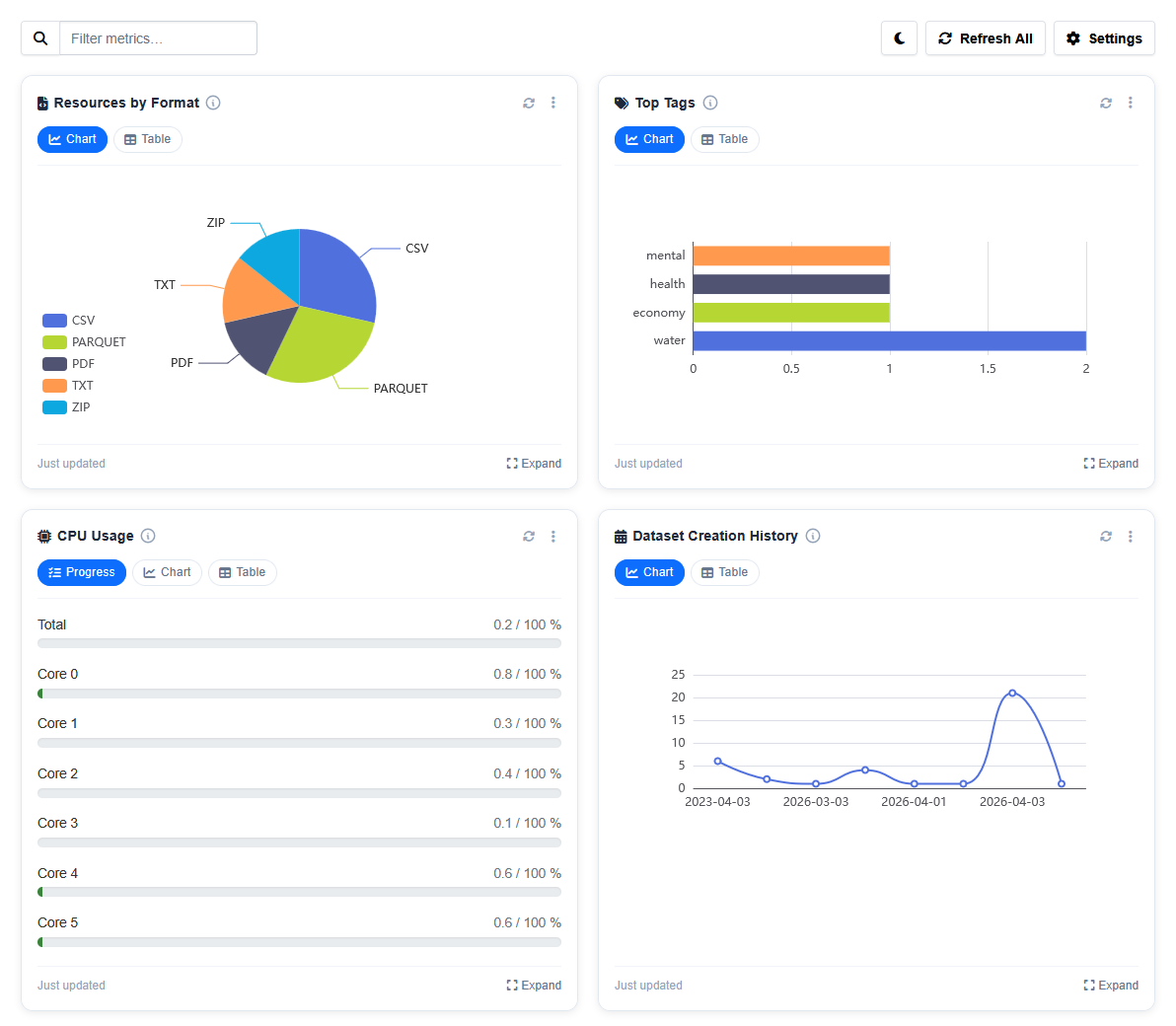Image resolution: width=1176 pixels, height=1026 pixels.
Task: Click the search magnifier icon
Action: tap(40, 37)
